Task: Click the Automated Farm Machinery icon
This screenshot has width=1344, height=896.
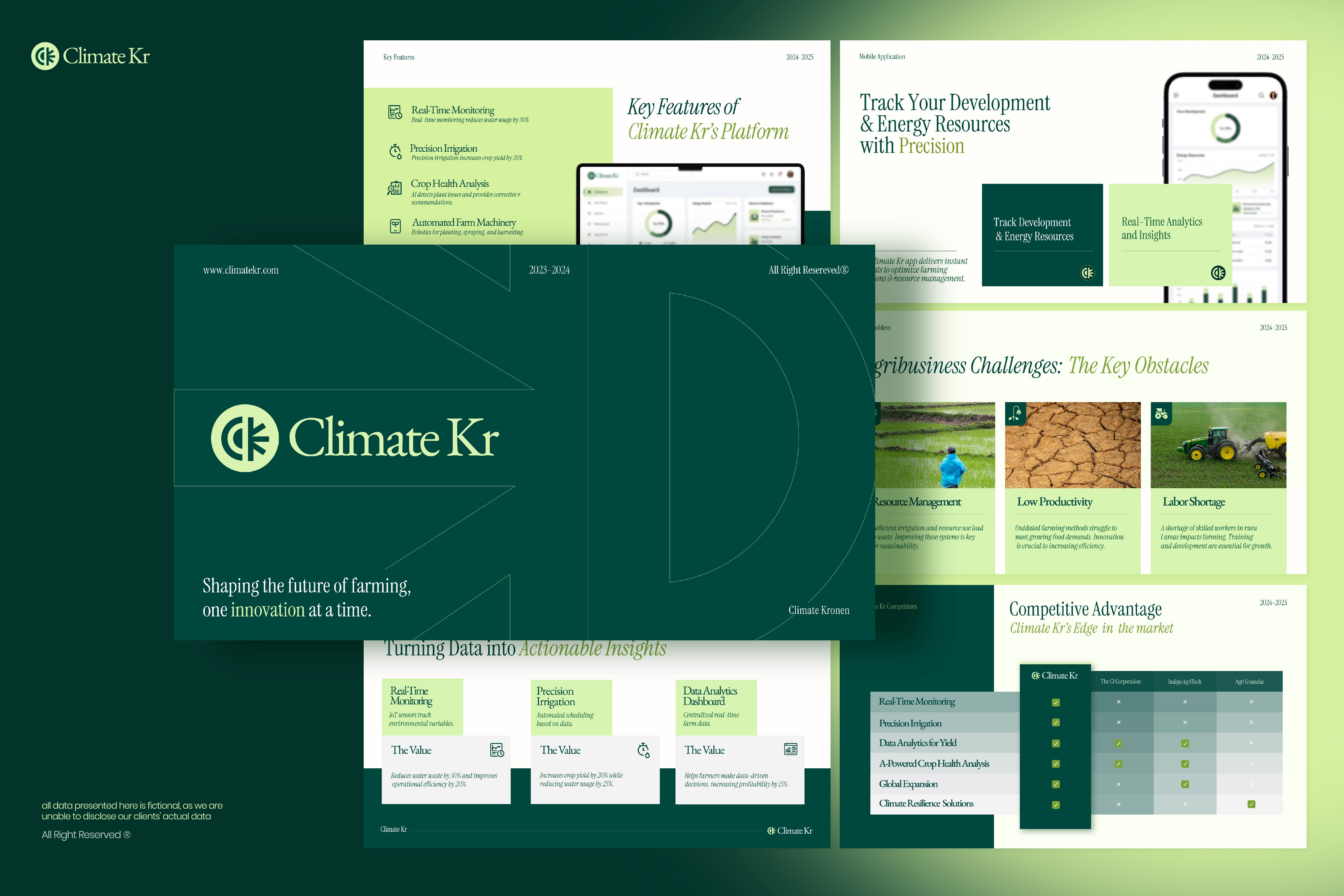Action: [x=395, y=226]
